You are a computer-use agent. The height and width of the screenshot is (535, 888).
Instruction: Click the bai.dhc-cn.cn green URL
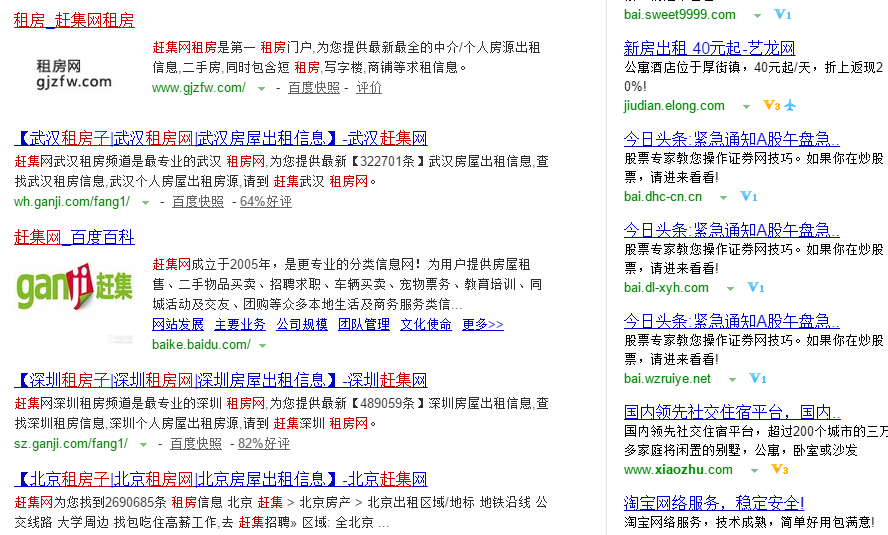click(x=663, y=196)
